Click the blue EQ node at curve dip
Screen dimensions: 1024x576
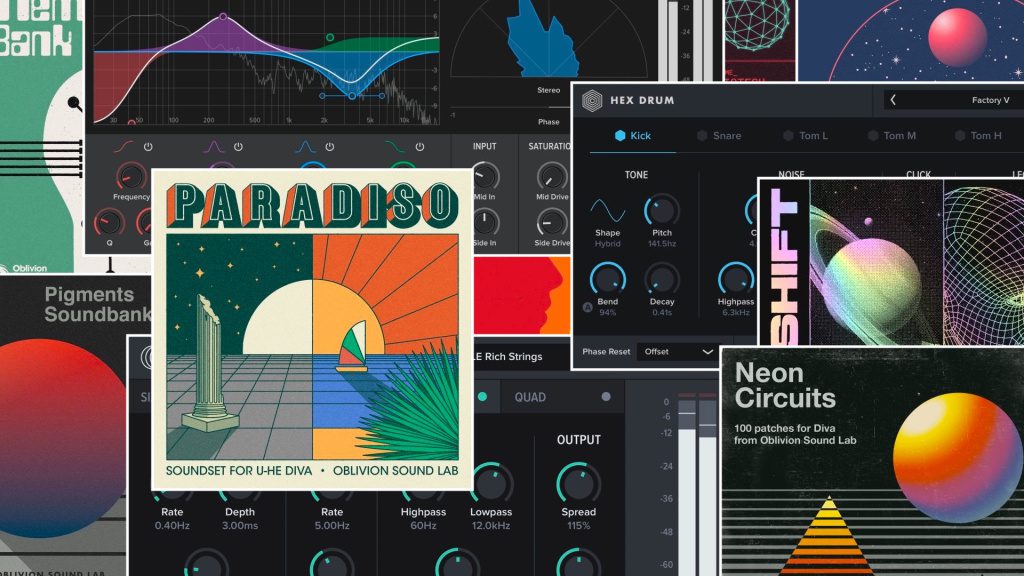coord(352,96)
